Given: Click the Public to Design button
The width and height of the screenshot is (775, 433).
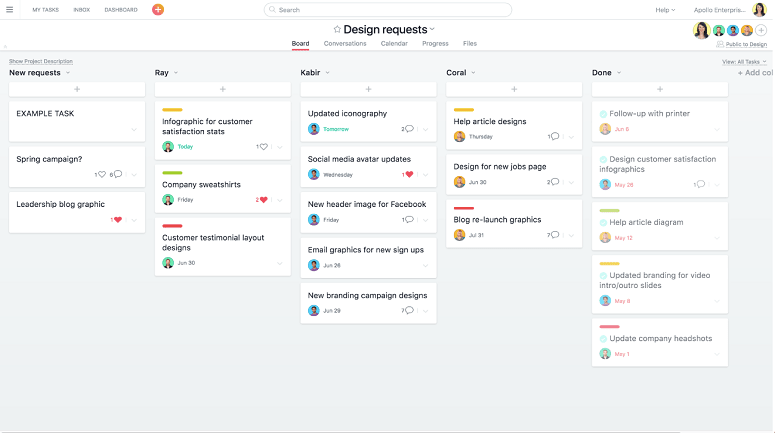Looking at the screenshot, I should click(x=741, y=45).
